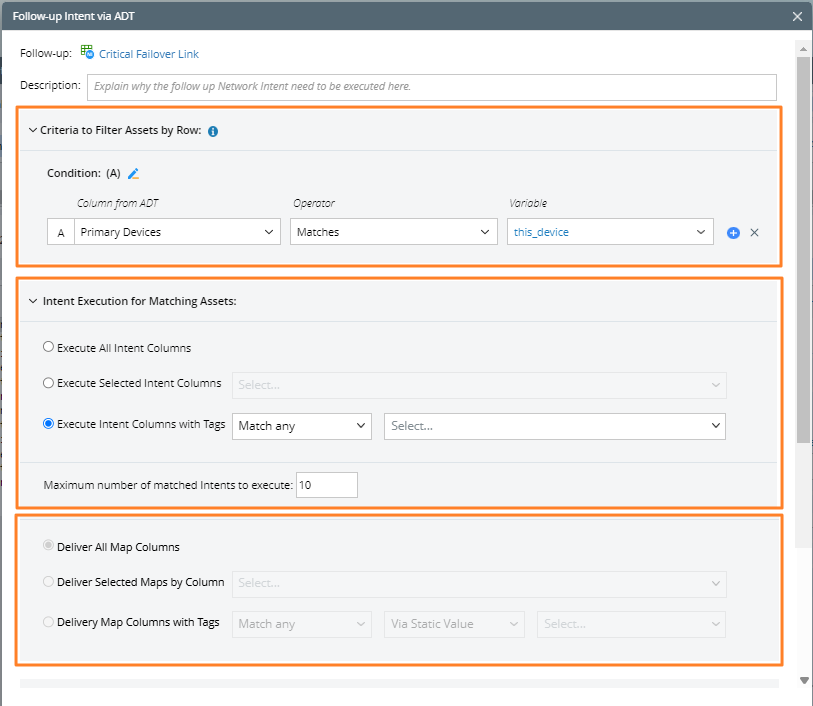This screenshot has width=813, height=706.
Task: Click the ADT table icon next to Follow-up
Action: (87, 53)
